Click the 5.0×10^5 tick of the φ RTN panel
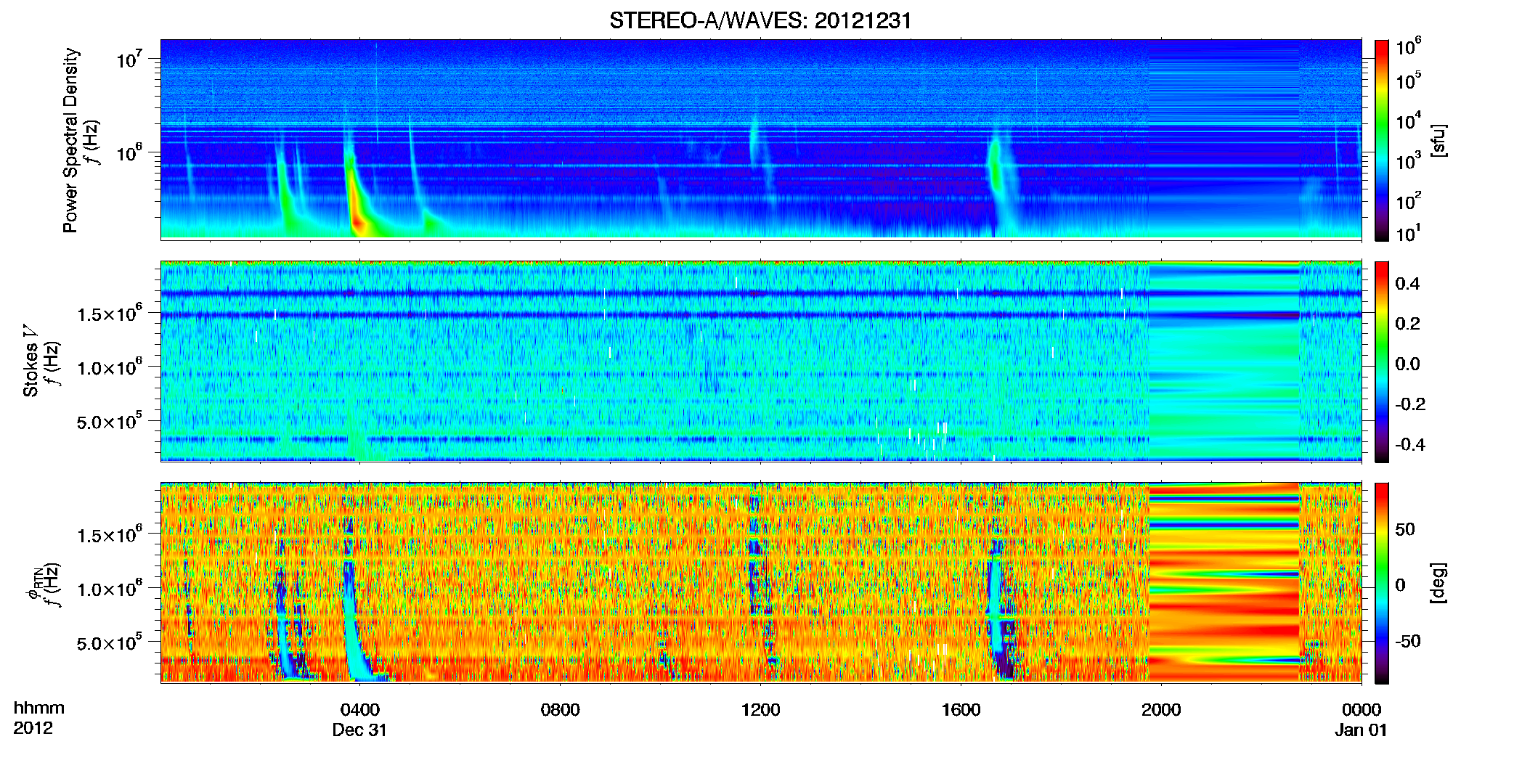Screen dimensions: 1522x784 [110, 642]
